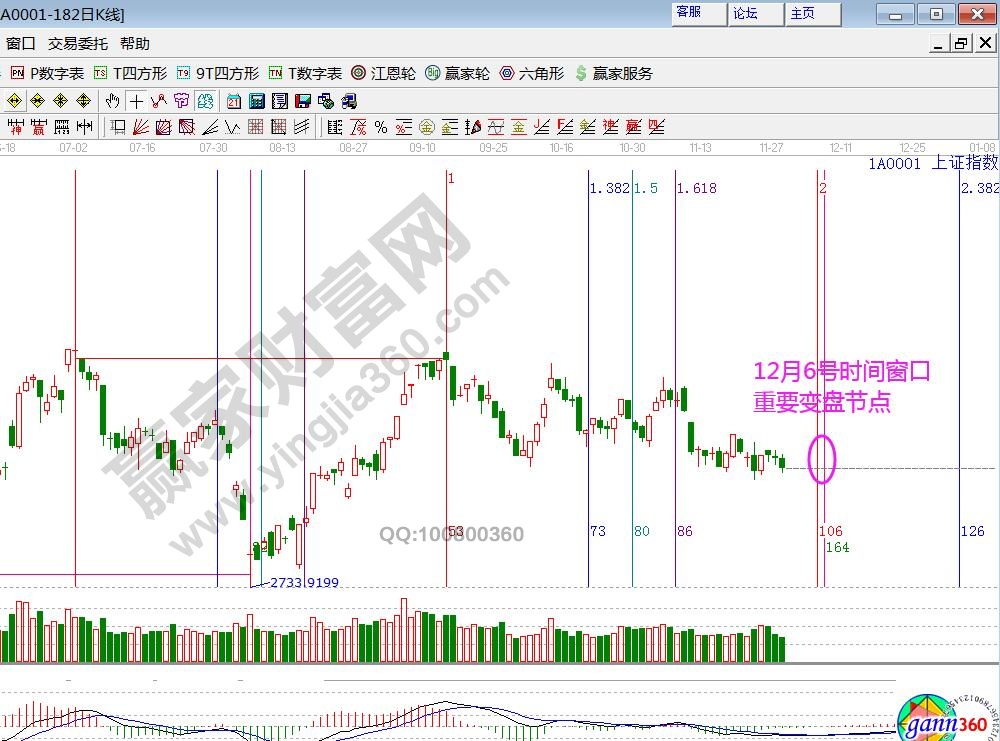Select the Gann fan lines tool
This screenshot has width=1000, height=741.
point(141,127)
